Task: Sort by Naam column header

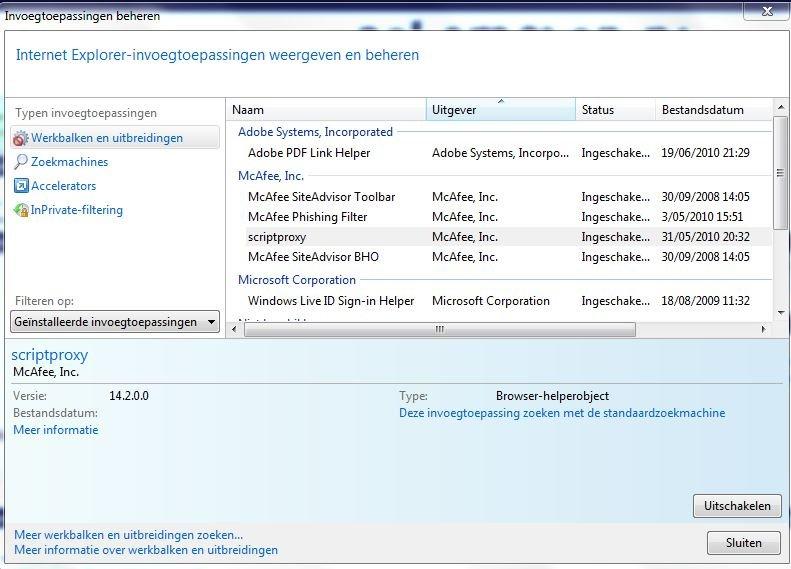Action: pyautogui.click(x=326, y=110)
